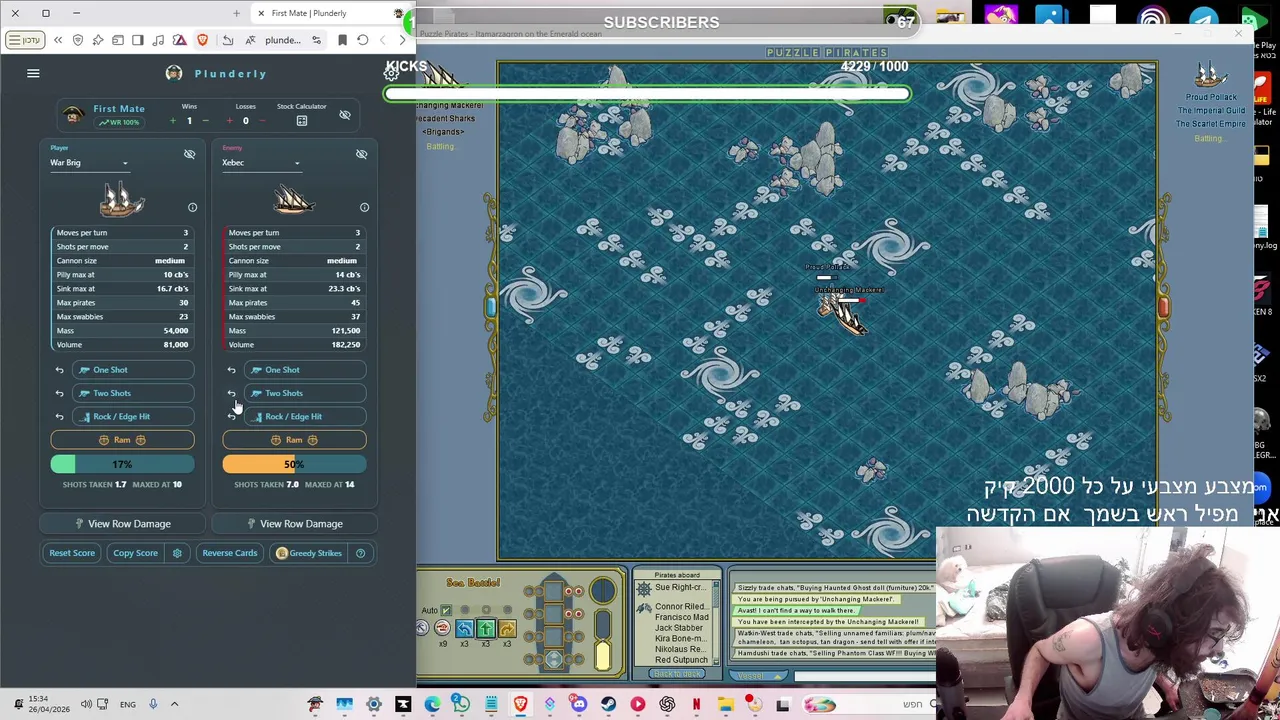
Task: Expand View Row Damage for the player
Action: coord(122,524)
